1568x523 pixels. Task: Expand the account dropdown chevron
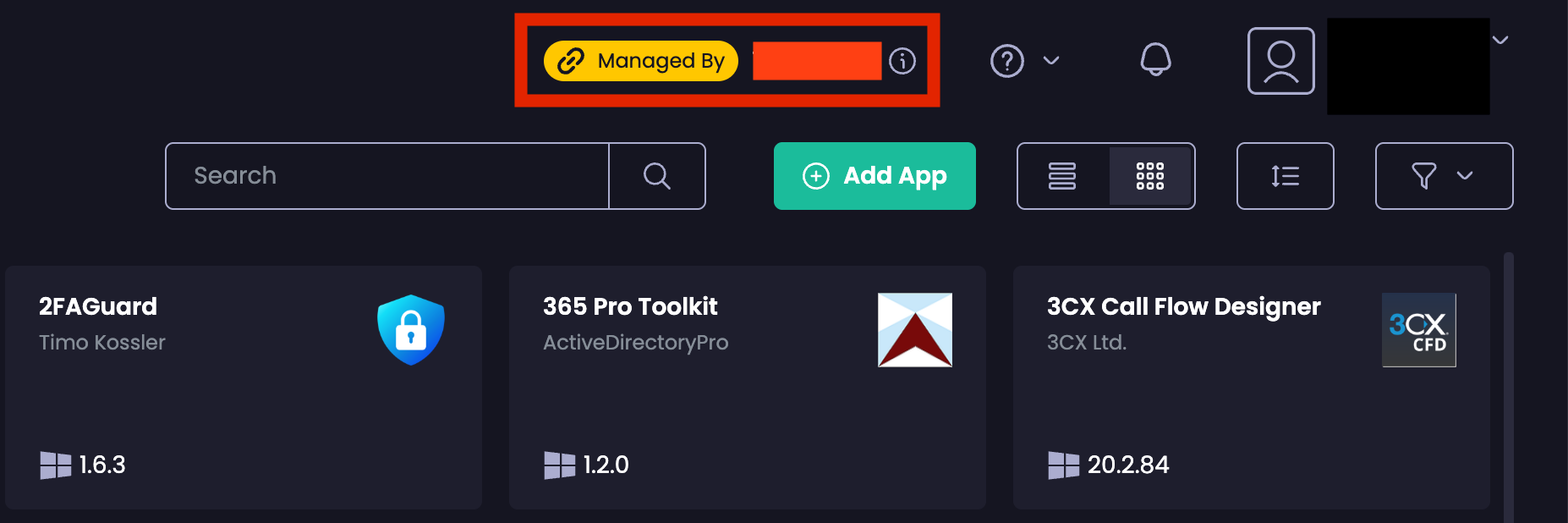coord(1500,41)
